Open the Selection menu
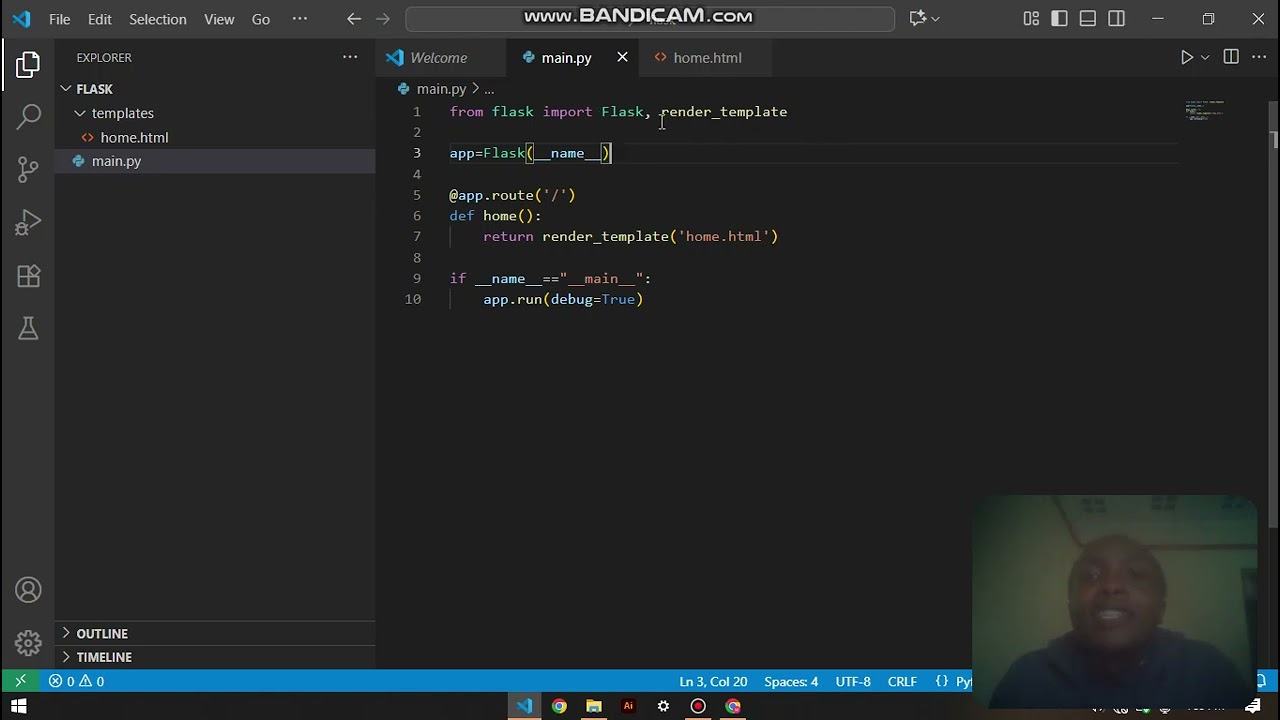This screenshot has width=1280, height=720. coord(158,19)
